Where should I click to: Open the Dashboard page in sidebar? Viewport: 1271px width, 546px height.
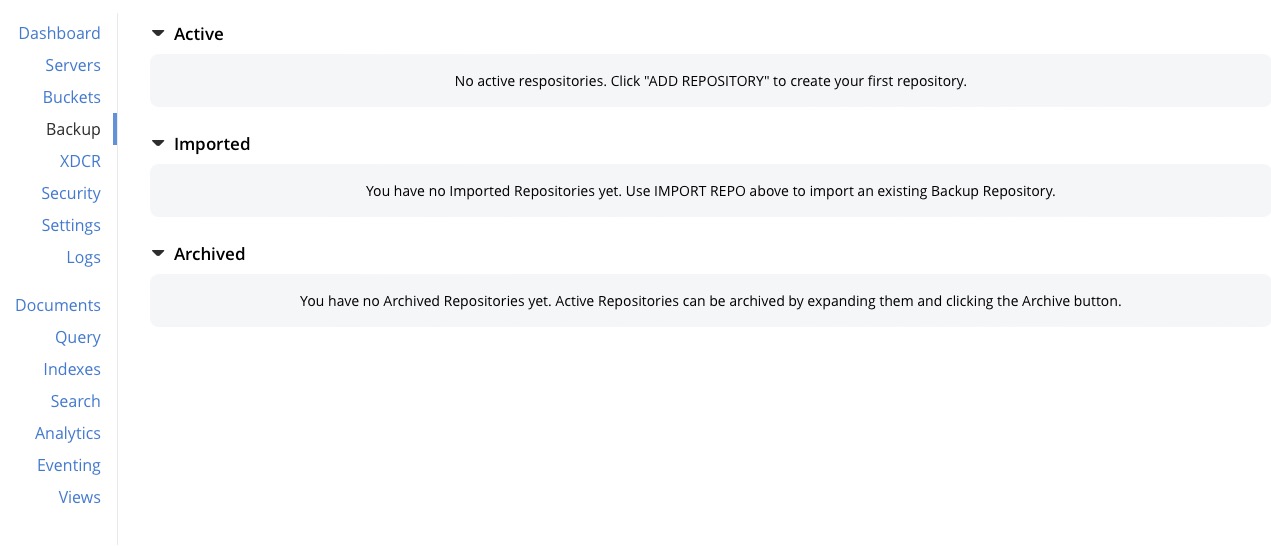pos(59,33)
